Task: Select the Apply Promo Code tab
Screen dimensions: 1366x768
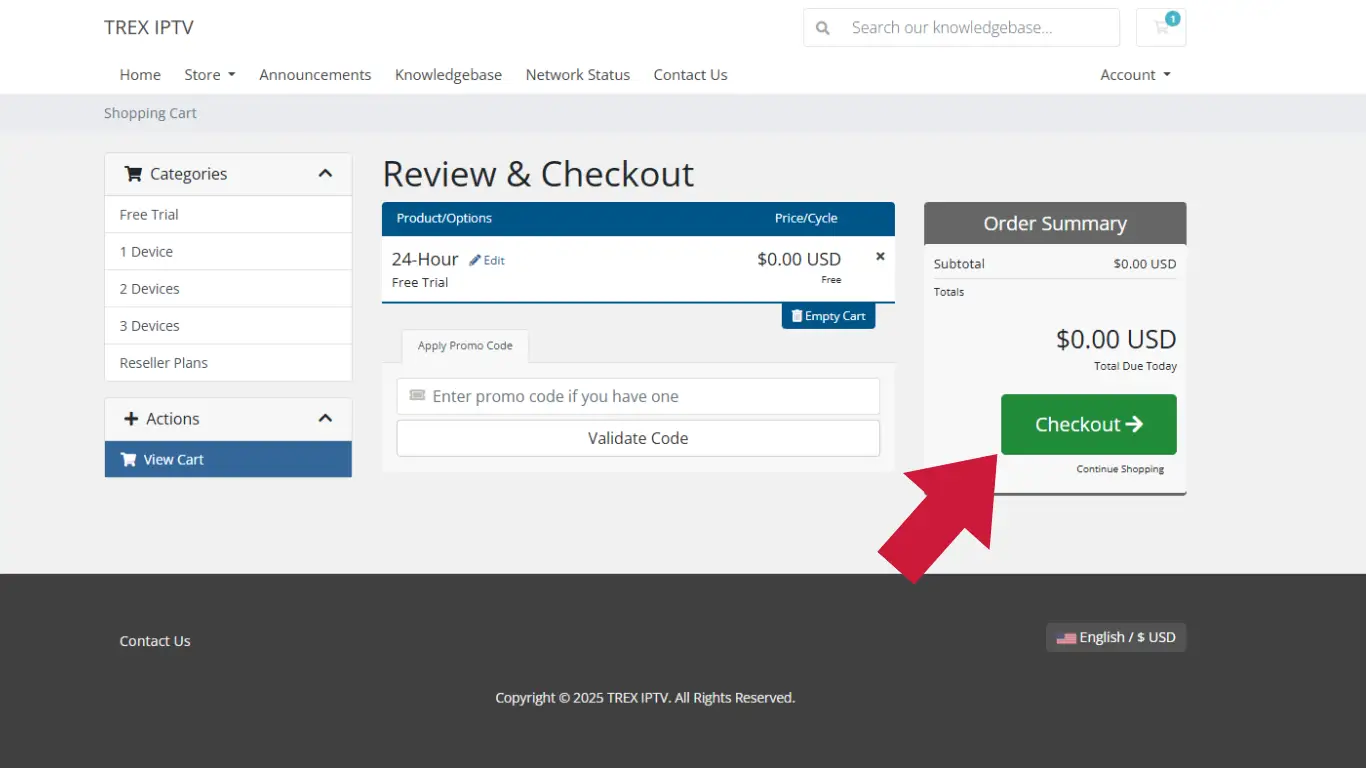Action: point(465,346)
